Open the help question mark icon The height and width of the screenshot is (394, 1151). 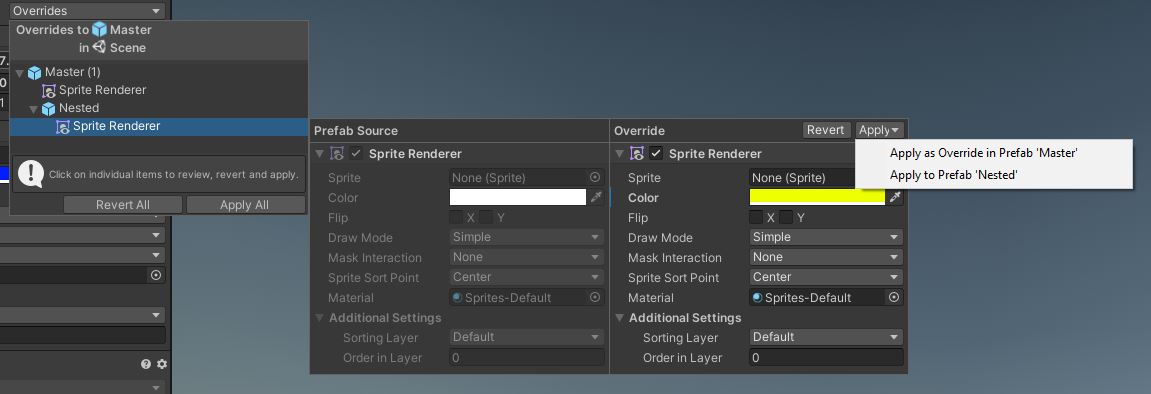point(146,364)
